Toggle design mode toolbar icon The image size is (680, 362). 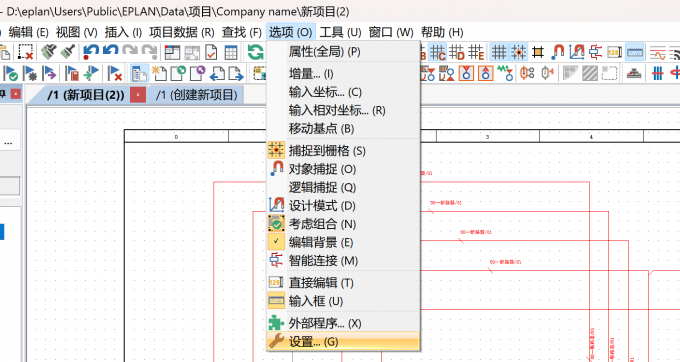coord(576,52)
